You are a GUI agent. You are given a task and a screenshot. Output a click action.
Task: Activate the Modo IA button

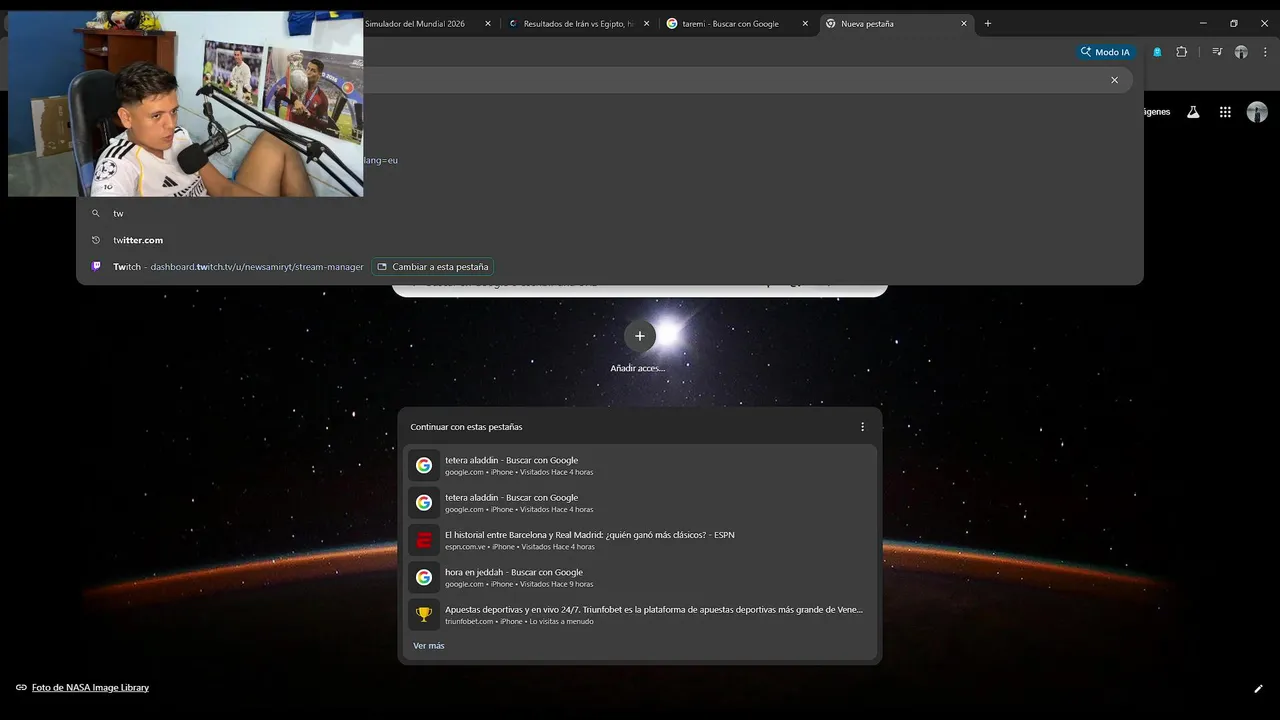(x=1106, y=52)
